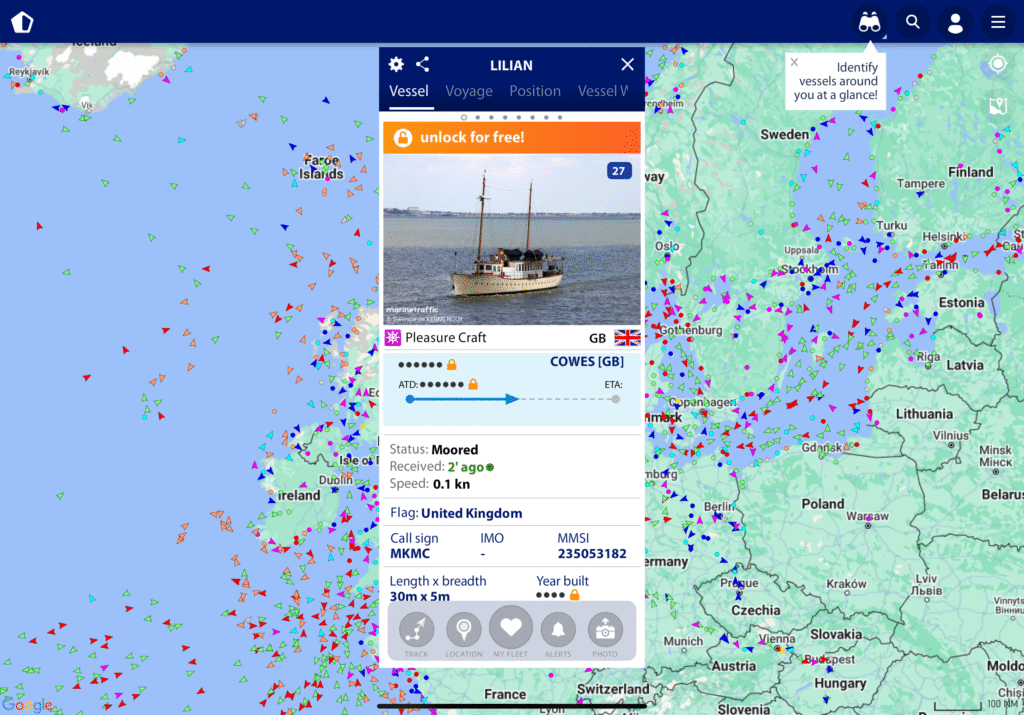This screenshot has height=715, width=1024.
Task: Switch to the Position tab
Action: coord(535,91)
